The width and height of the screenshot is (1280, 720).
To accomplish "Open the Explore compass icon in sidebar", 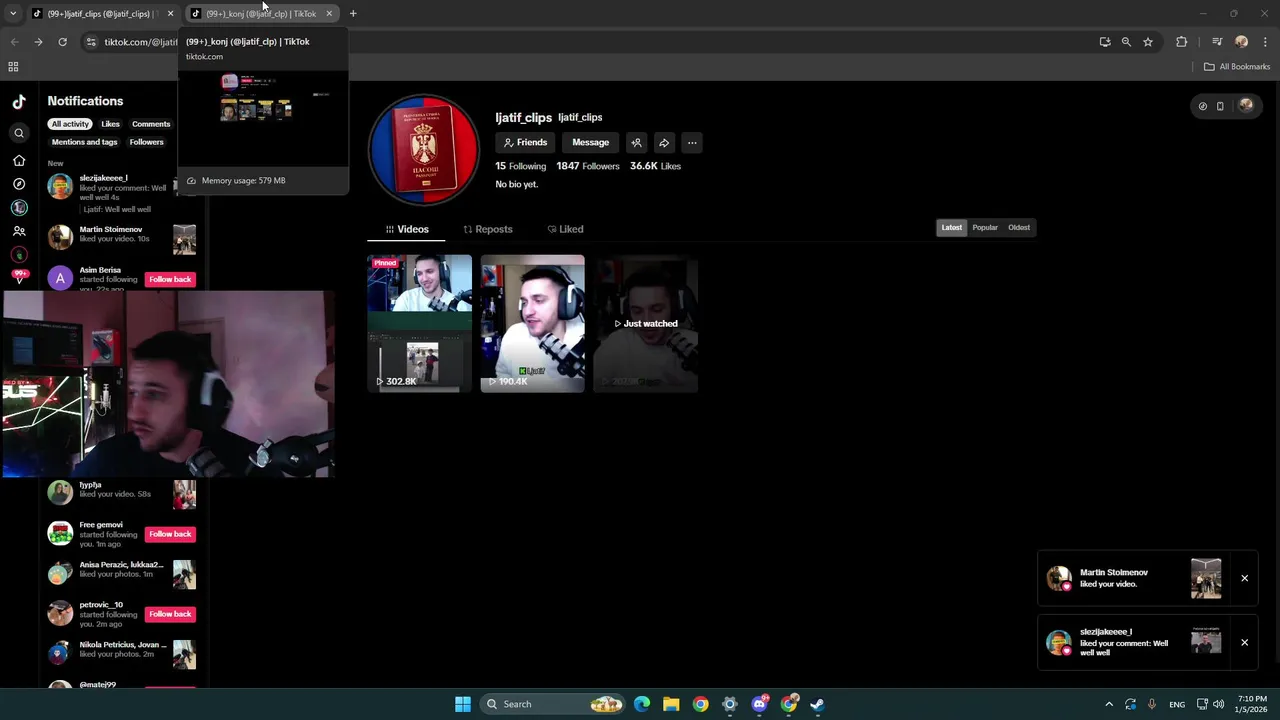I will [x=19, y=184].
